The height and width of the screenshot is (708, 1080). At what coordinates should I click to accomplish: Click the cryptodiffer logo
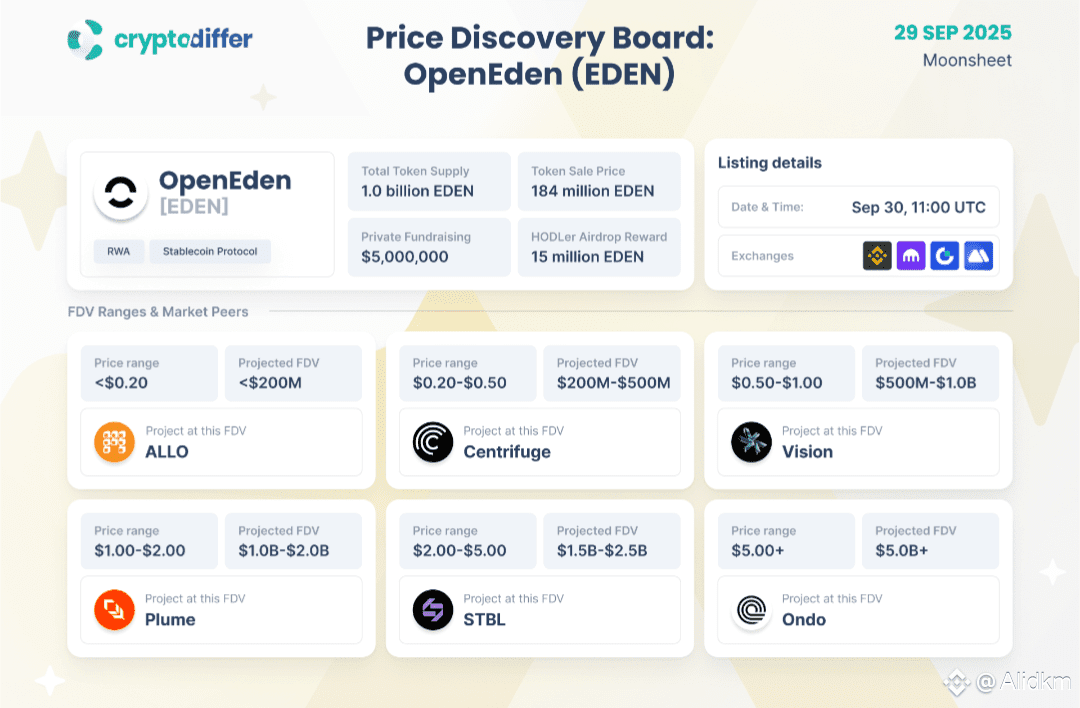[160, 39]
